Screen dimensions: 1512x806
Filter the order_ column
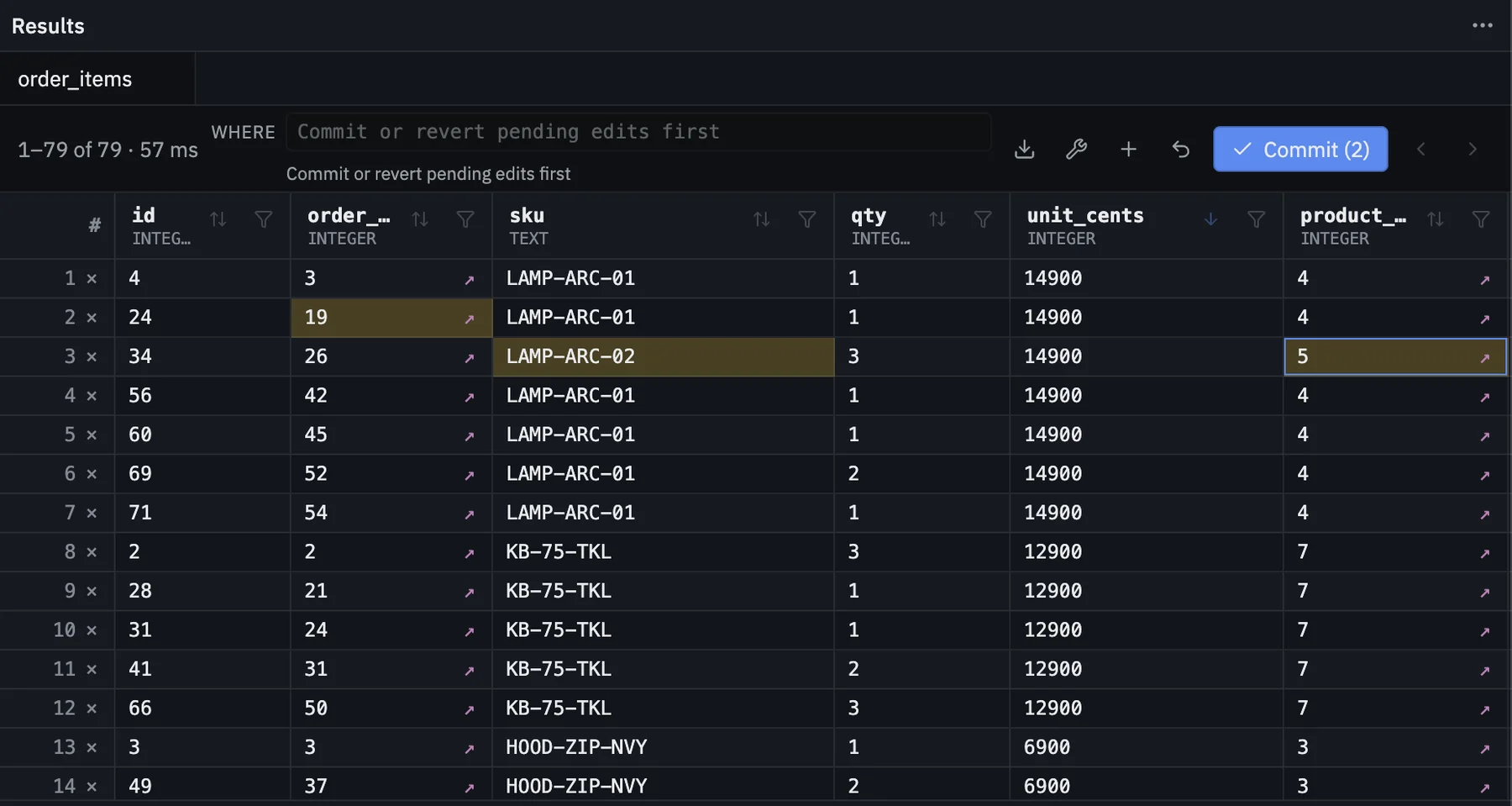(x=465, y=219)
